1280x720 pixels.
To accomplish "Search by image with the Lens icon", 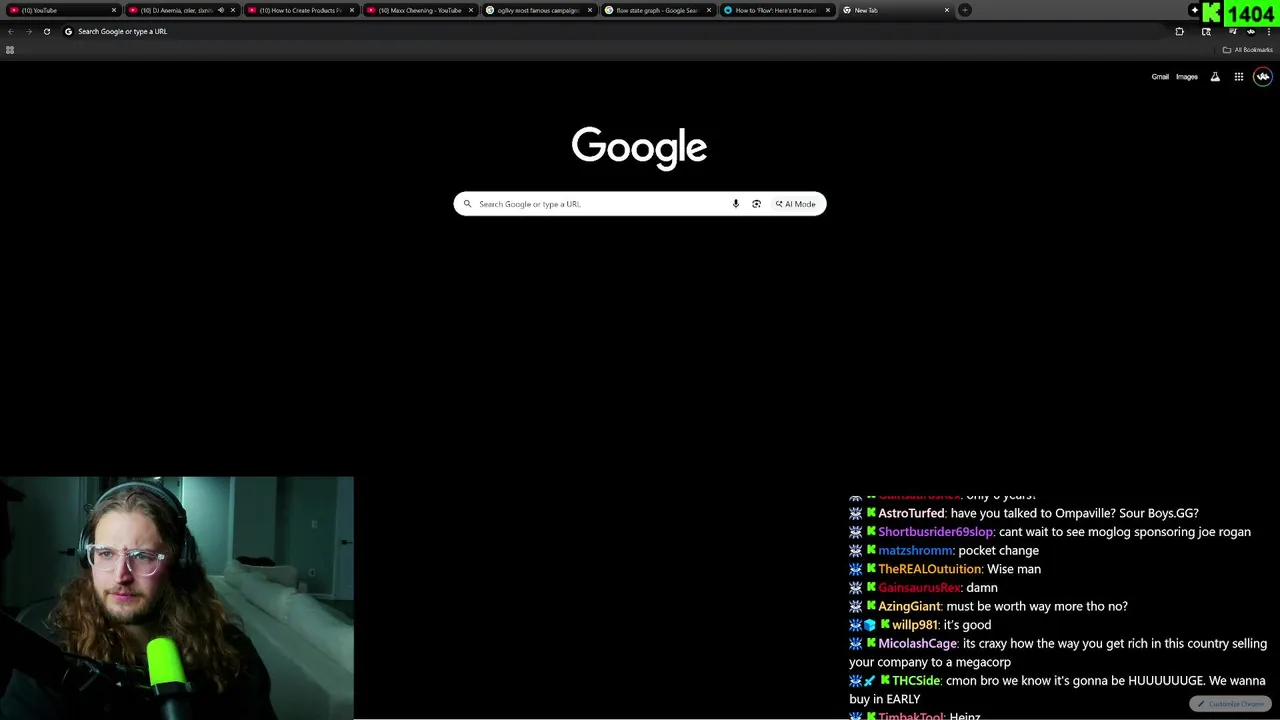I will pyautogui.click(x=756, y=204).
